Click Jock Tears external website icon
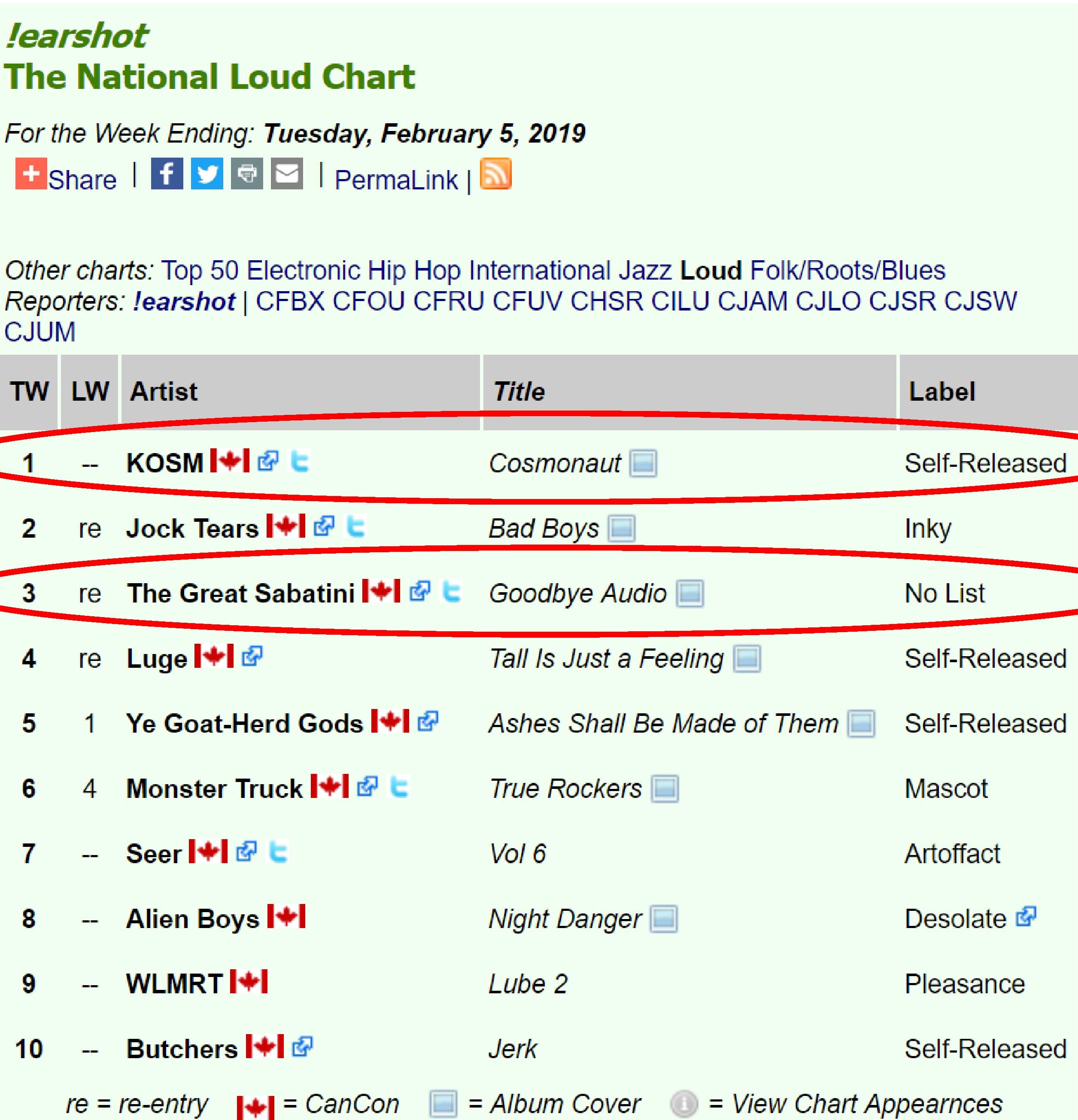 (x=324, y=526)
